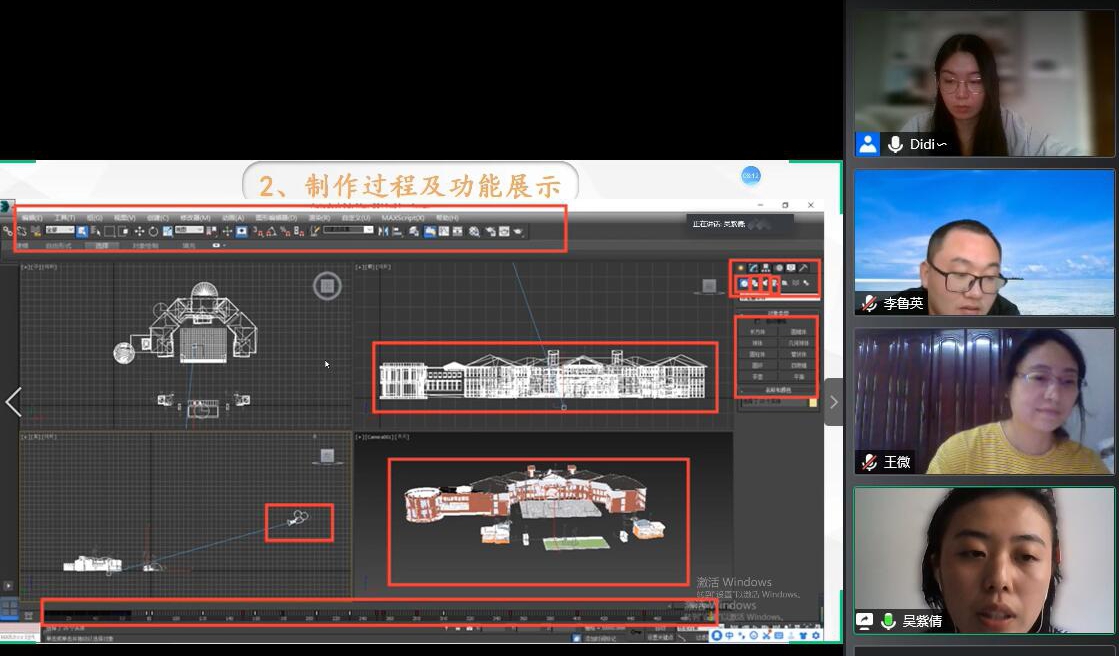The image size is (1119, 657).
Task: Click the top viewport ViewCube
Action: (x=326, y=287)
